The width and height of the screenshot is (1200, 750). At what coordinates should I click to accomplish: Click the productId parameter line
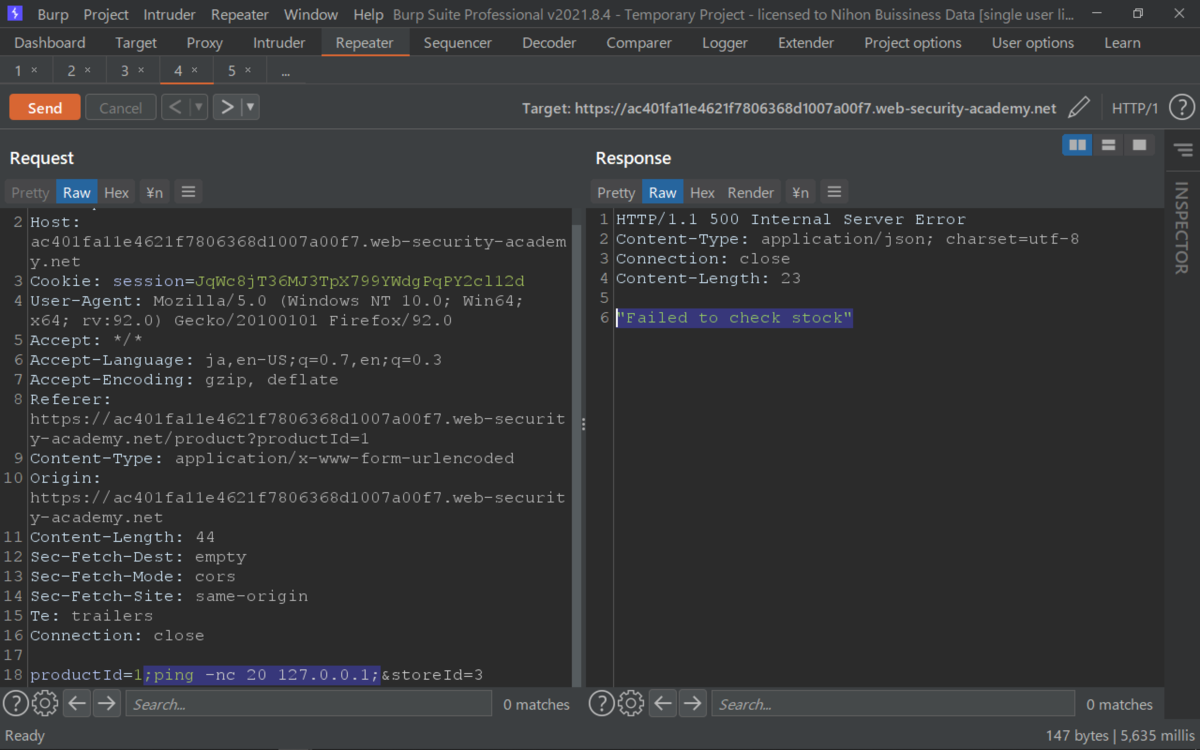coord(257,675)
